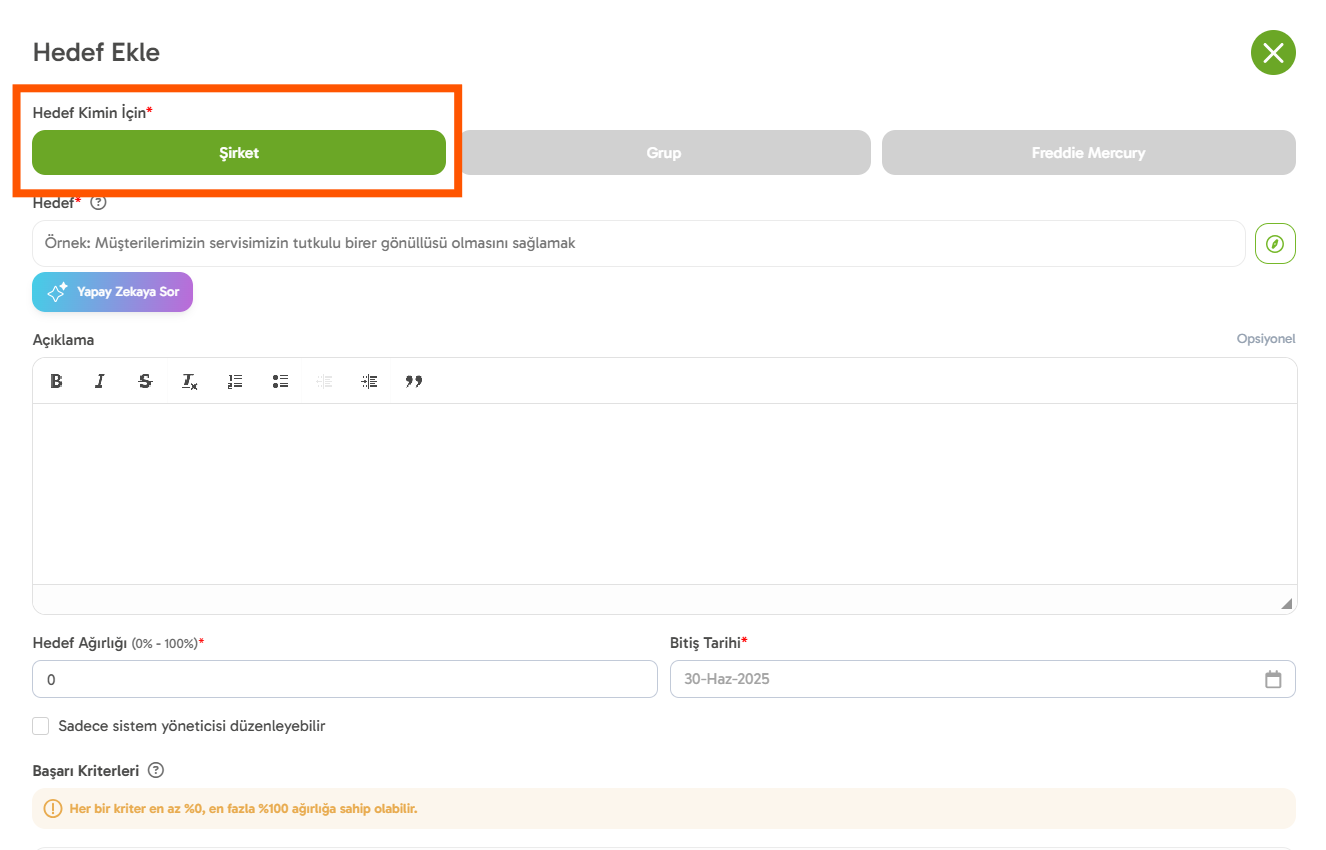Image resolution: width=1326 pixels, height=850 pixels.
Task: Insert a blockquote
Action: 414,381
